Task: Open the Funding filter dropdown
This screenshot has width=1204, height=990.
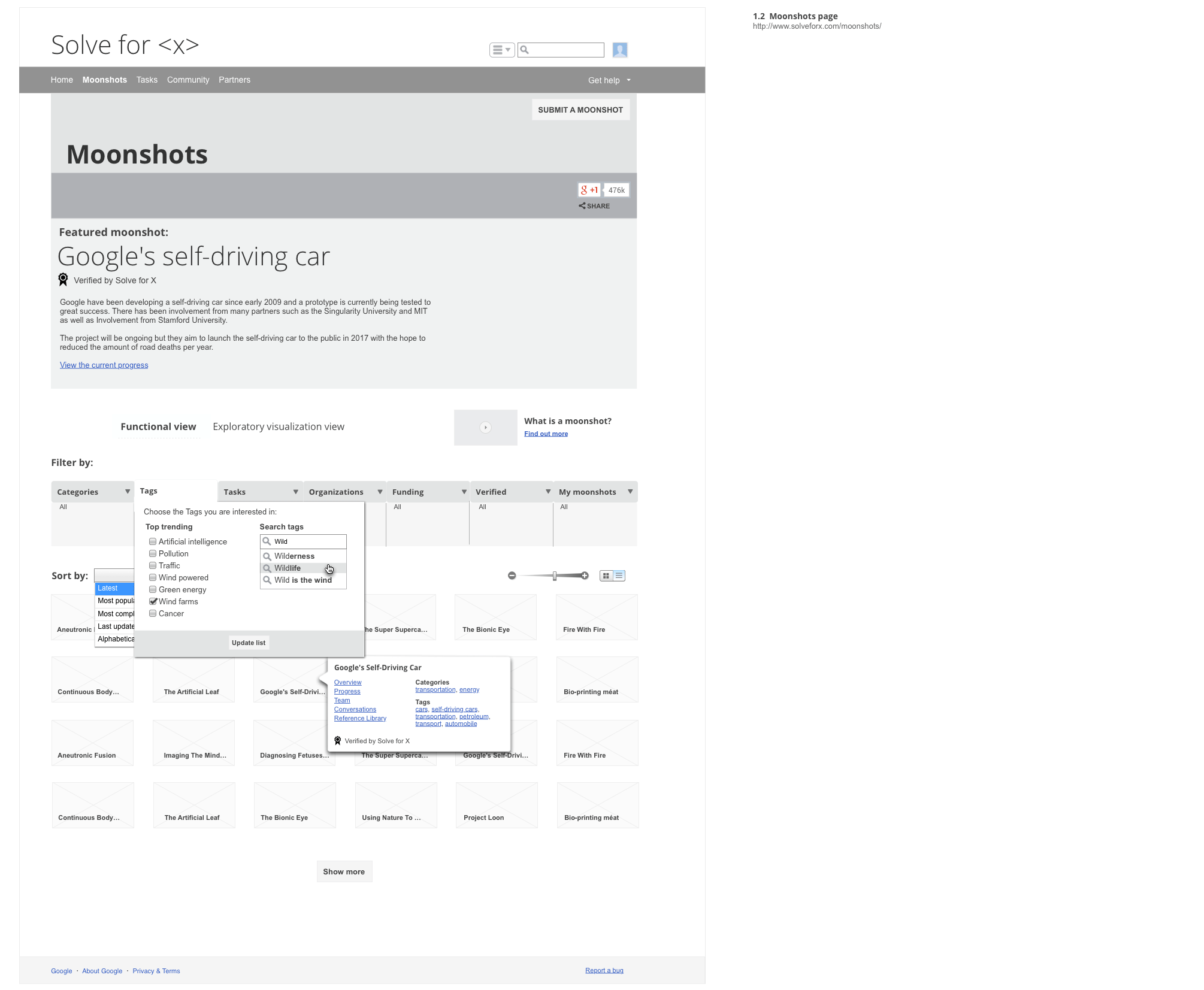Action: 464,492
